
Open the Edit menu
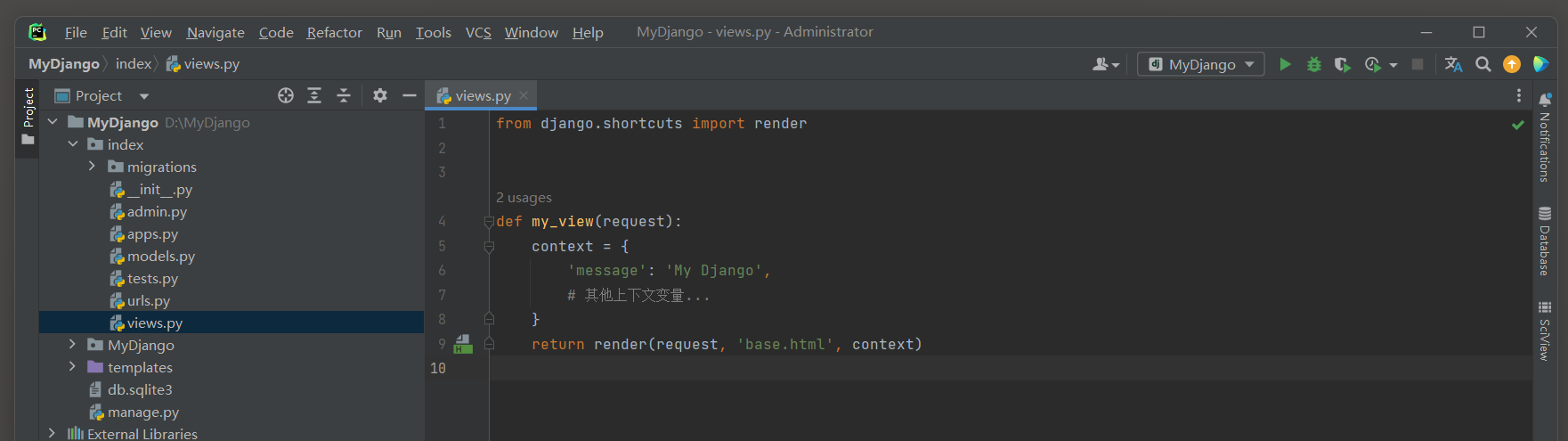(114, 32)
